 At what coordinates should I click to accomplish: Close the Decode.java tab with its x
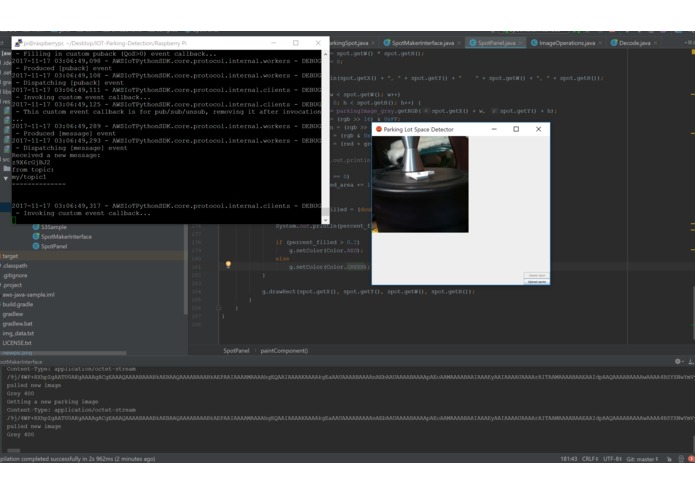click(655, 43)
